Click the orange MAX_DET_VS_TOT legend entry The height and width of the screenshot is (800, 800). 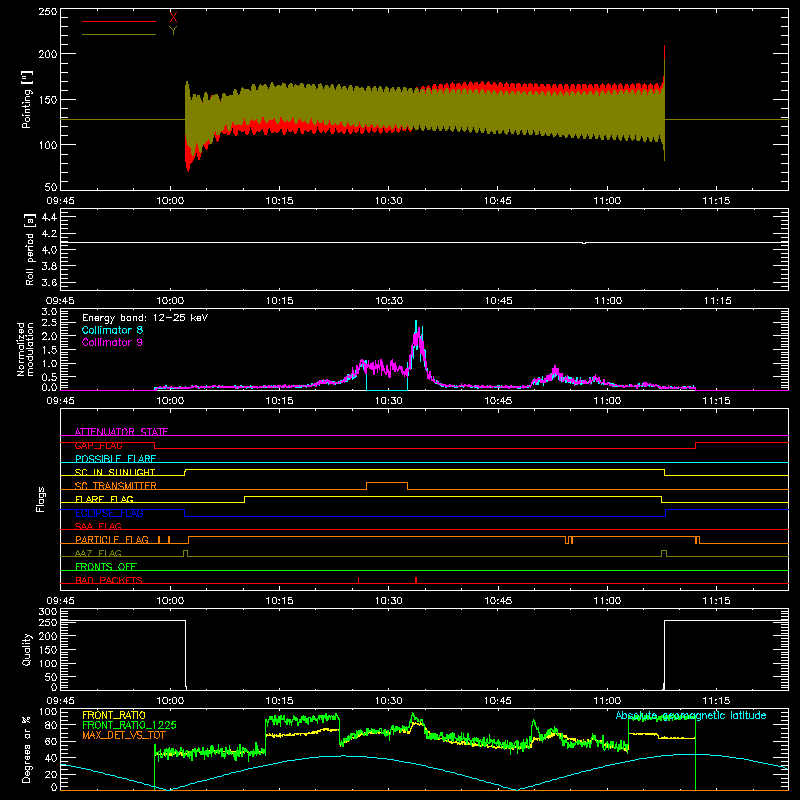click(x=124, y=735)
